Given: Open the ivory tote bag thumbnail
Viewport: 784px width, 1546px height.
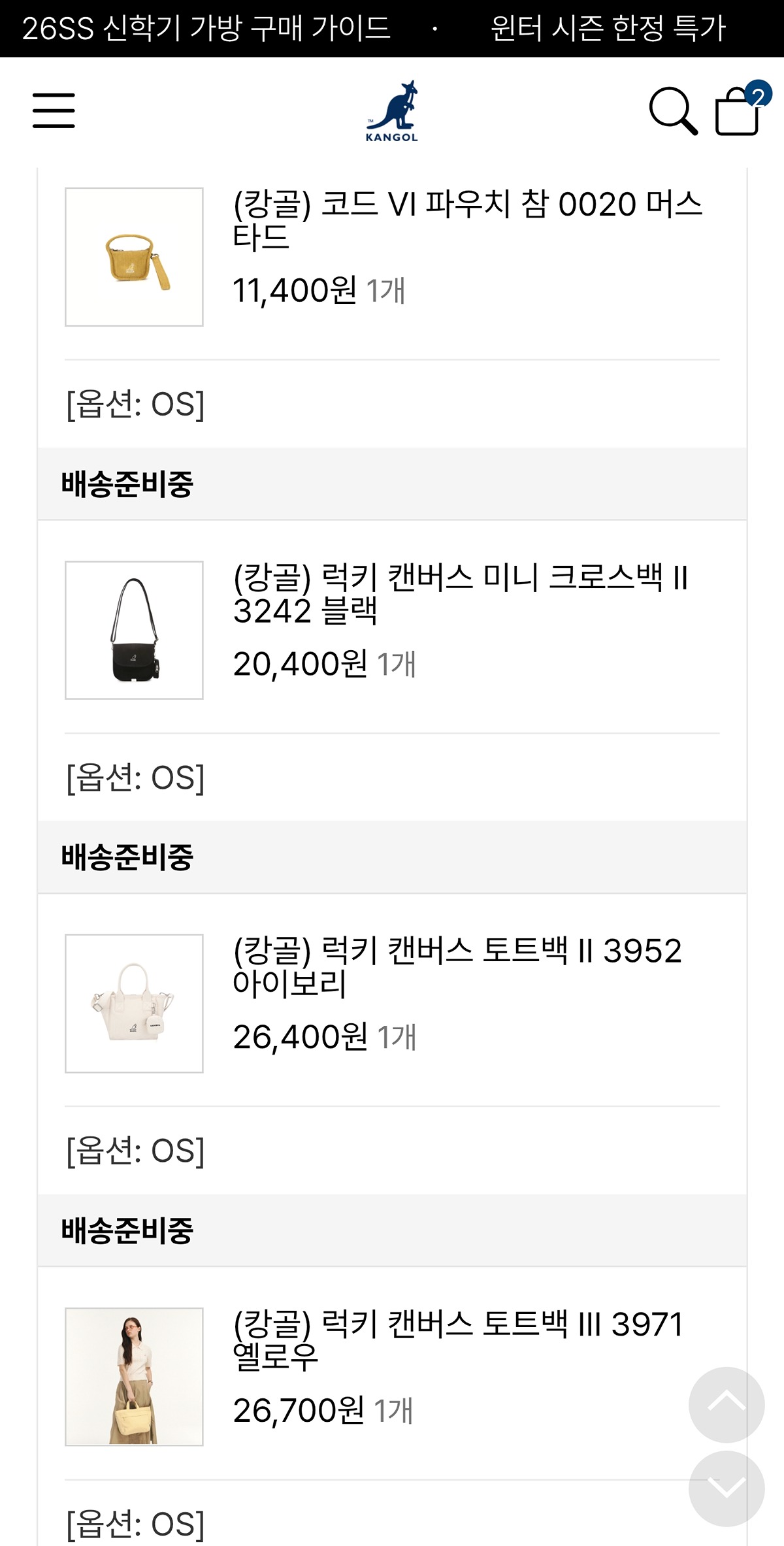Looking at the screenshot, I should point(134,1003).
